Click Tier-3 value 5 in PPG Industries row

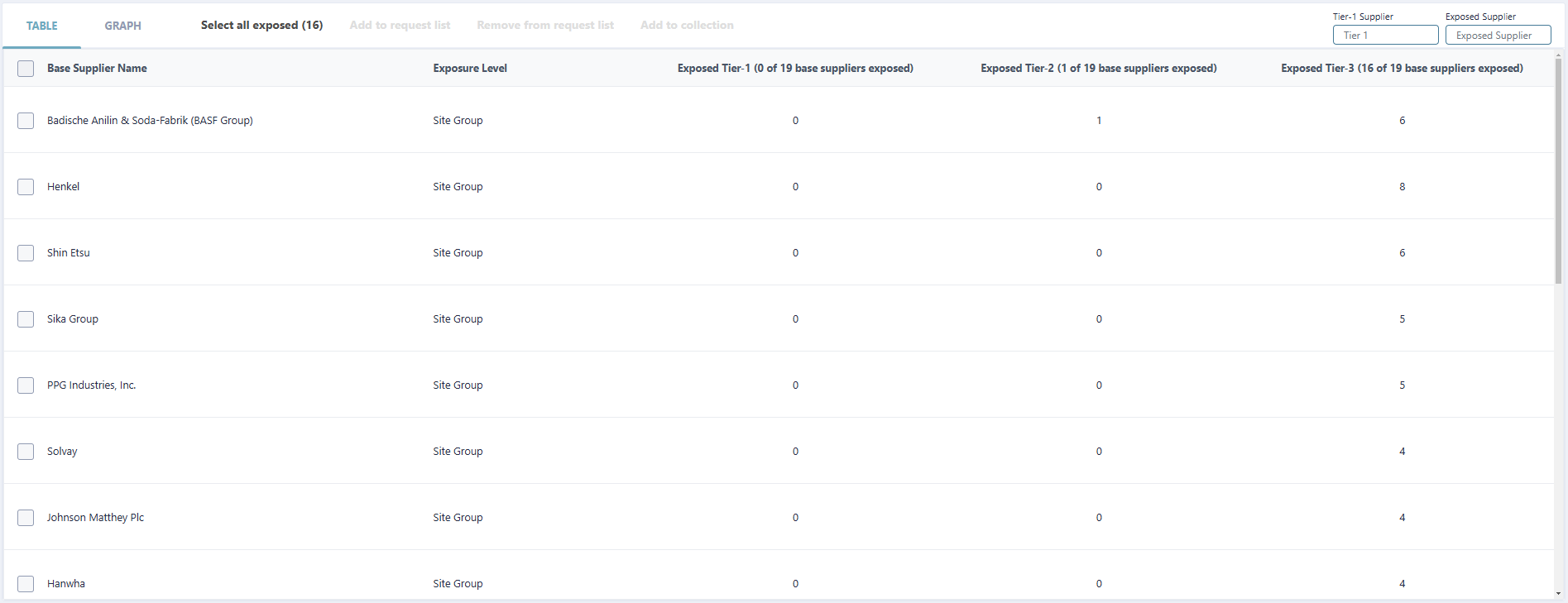coord(1402,385)
